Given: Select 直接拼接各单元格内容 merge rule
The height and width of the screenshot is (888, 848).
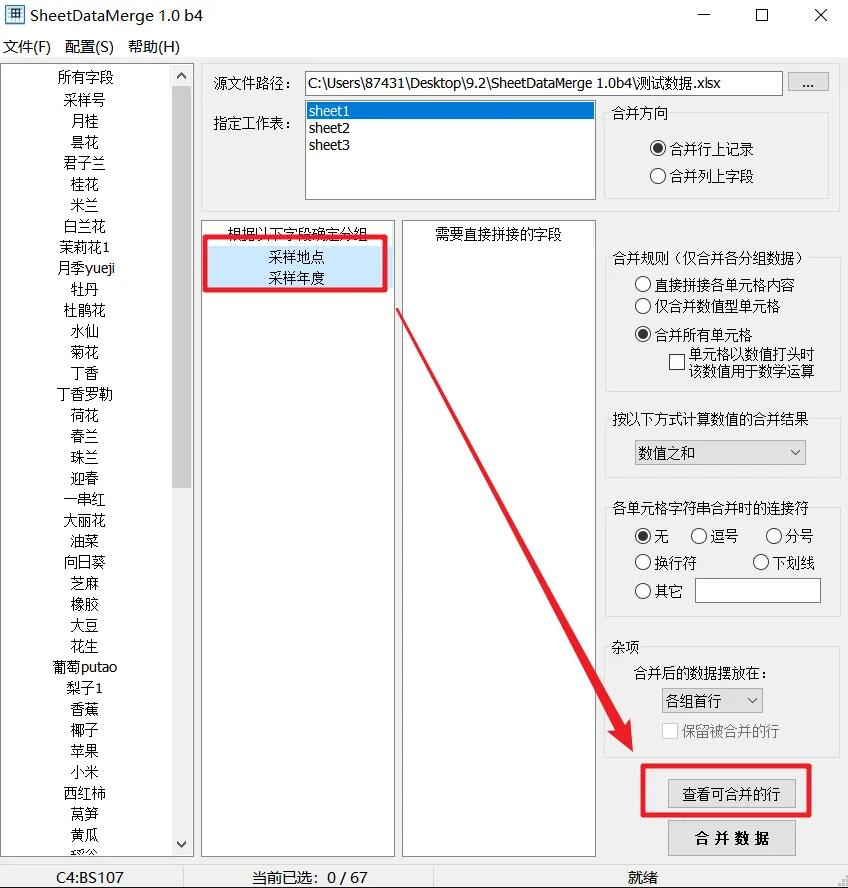Looking at the screenshot, I should click(x=644, y=285).
